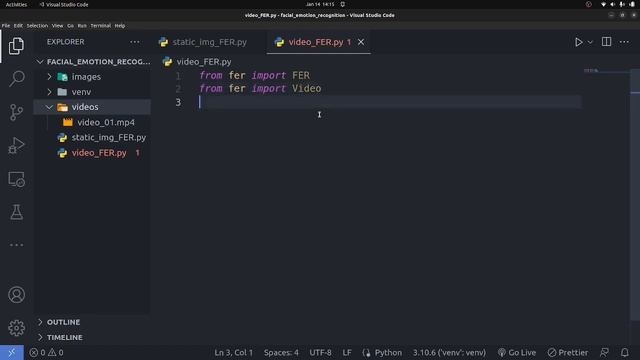Viewport: 640px width, 360px height.
Task: Open the Manage gear icon
Action: click(x=16, y=328)
